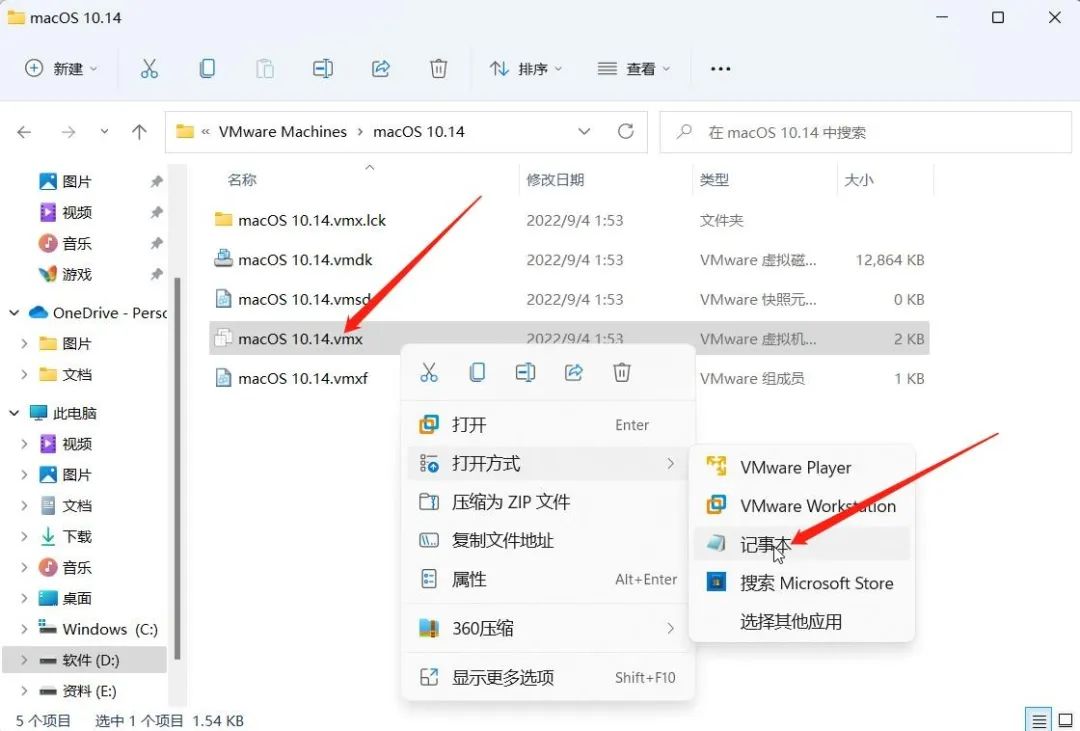This screenshot has height=731, width=1080.
Task: Expand 下载 under 此电脑
Action: 24,536
